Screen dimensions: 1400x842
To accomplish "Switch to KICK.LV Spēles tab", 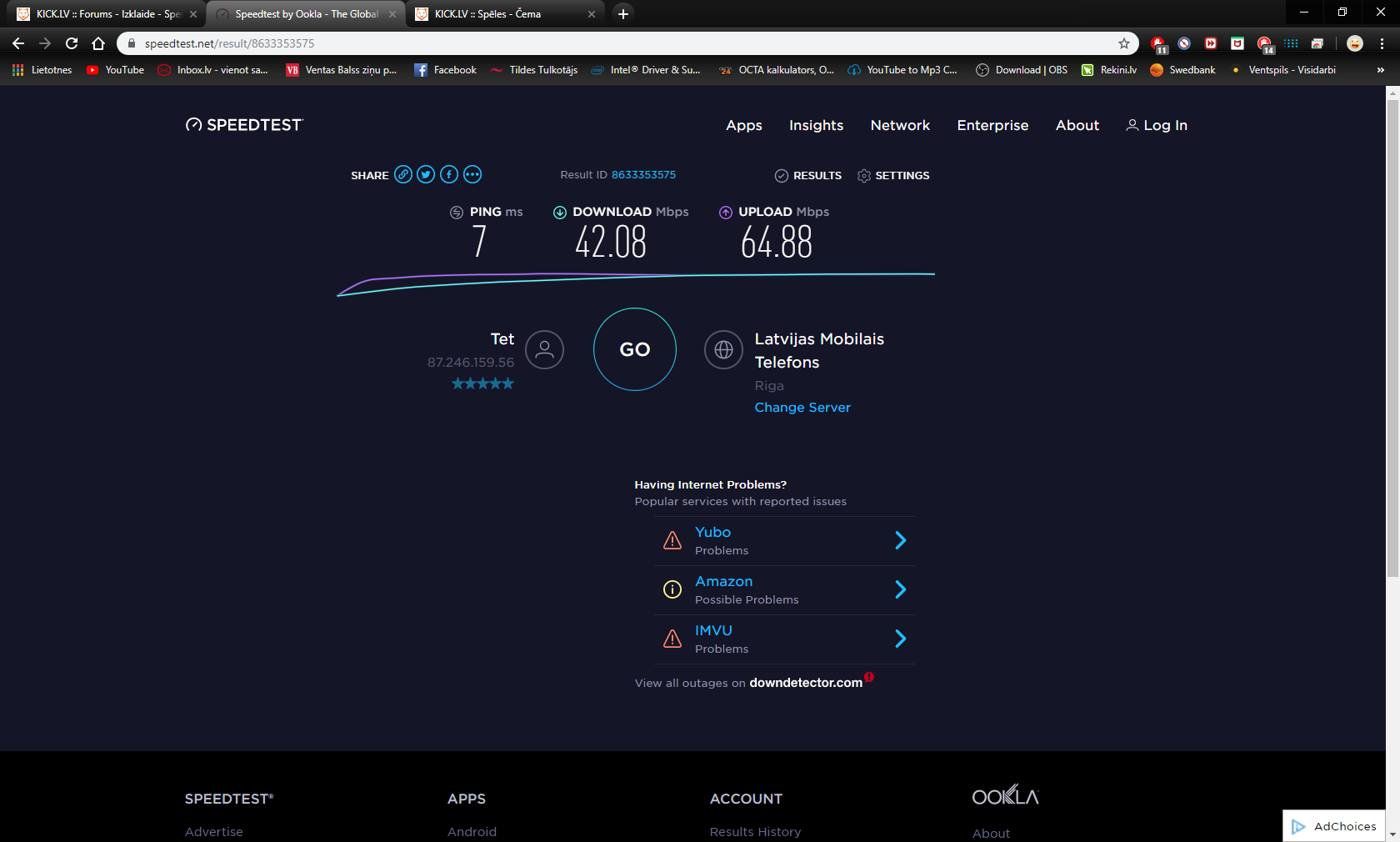I will point(505,14).
